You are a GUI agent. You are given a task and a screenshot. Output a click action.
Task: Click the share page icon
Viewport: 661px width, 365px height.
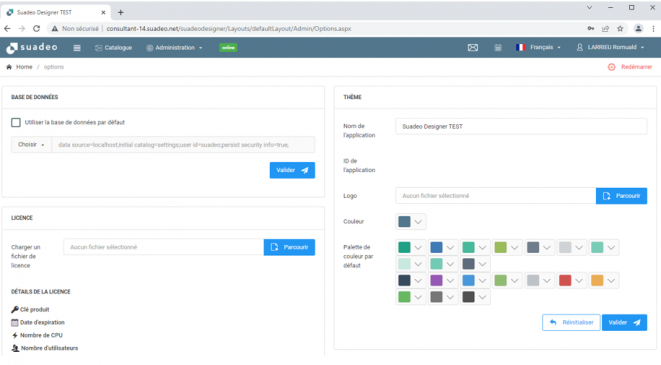[x=605, y=29]
